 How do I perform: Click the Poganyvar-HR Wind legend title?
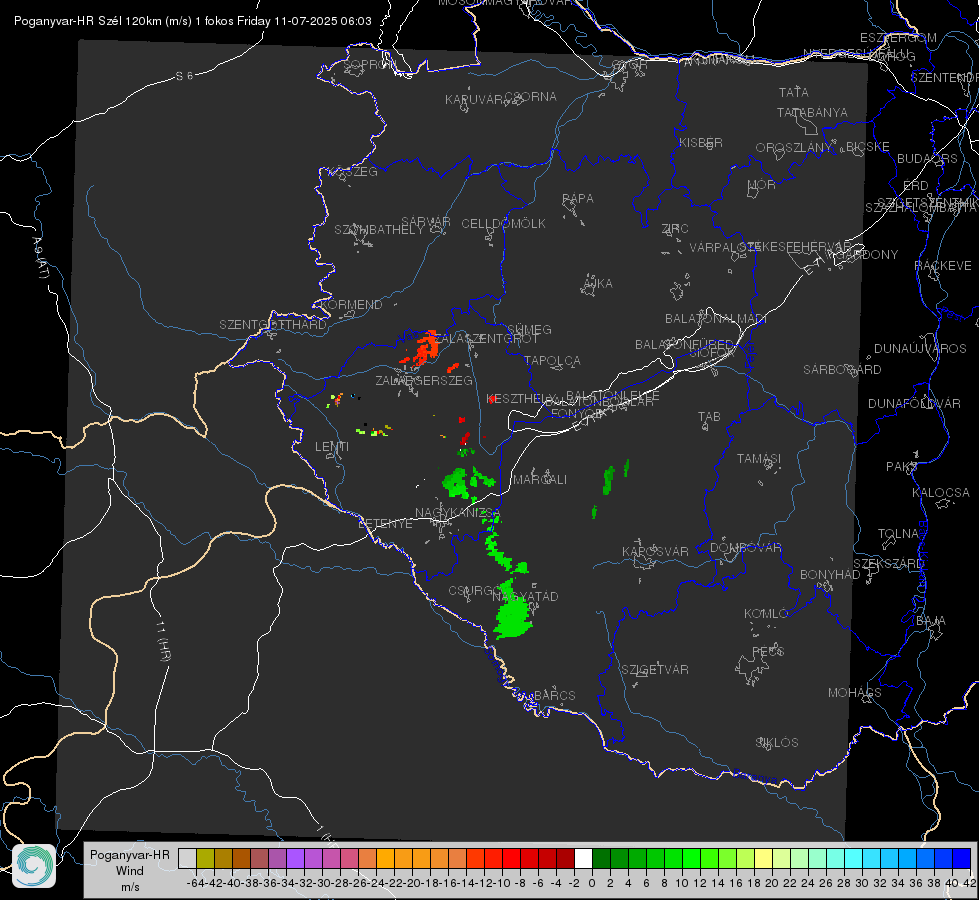coord(130,870)
